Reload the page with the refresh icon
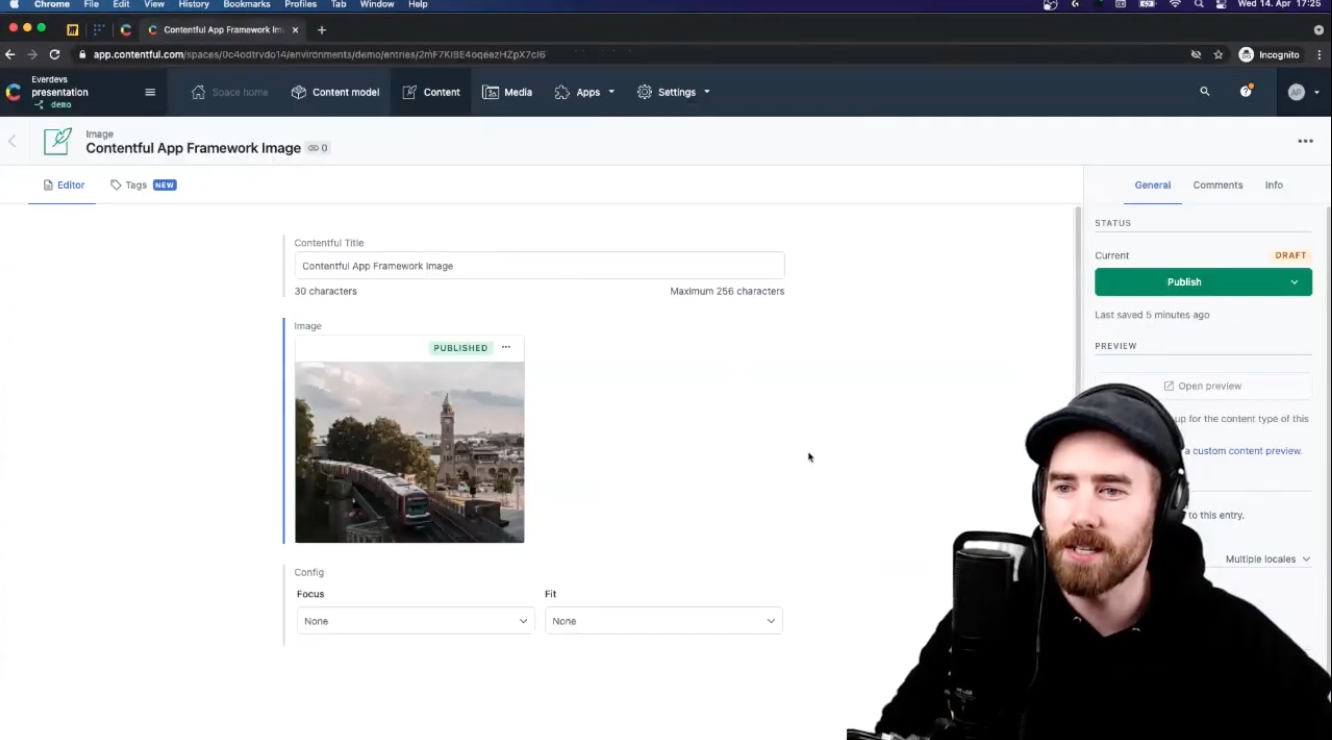 54,55
